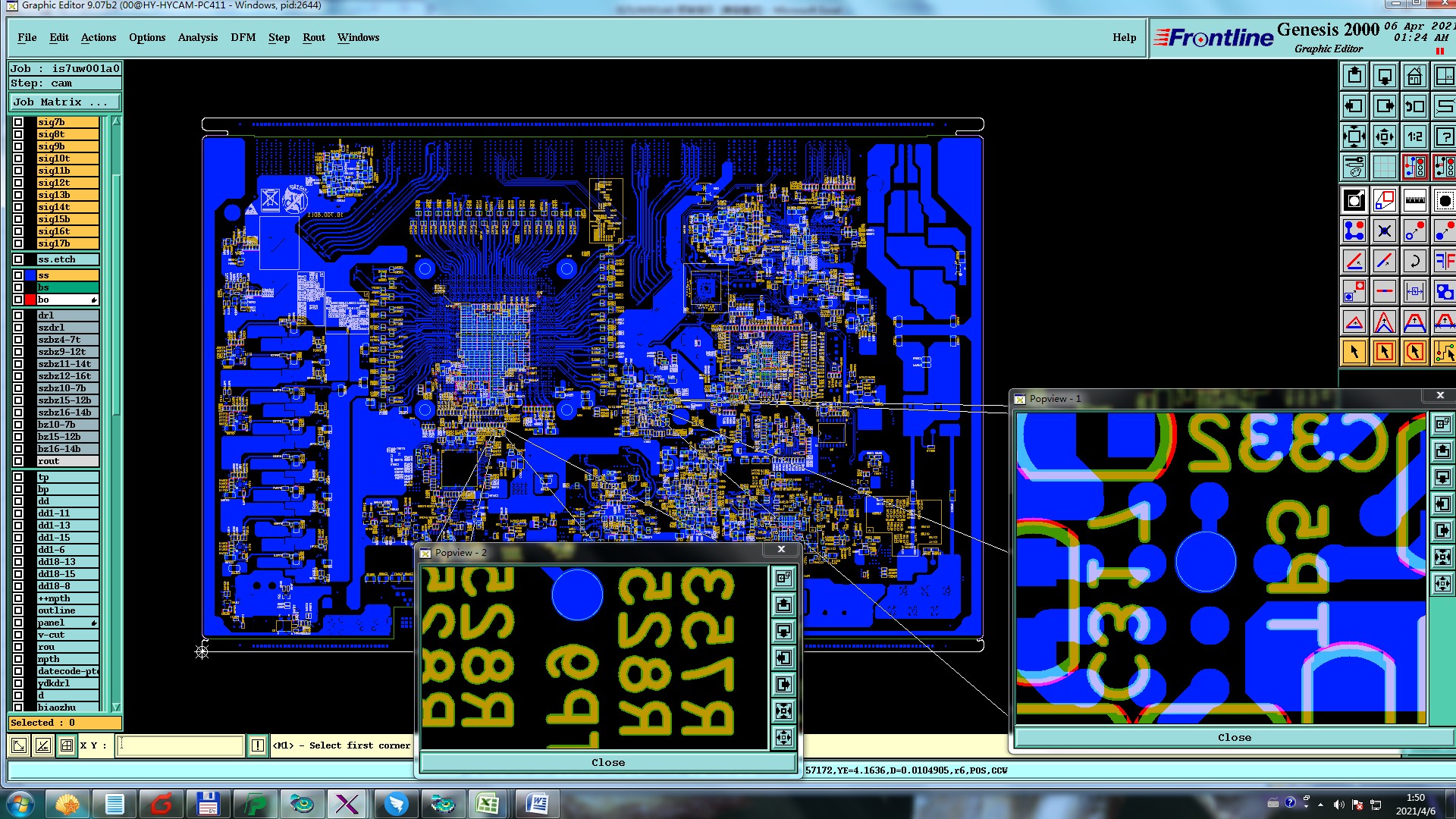The image size is (1456, 819).
Task: Click the pan up view icon
Action: pos(1354,76)
